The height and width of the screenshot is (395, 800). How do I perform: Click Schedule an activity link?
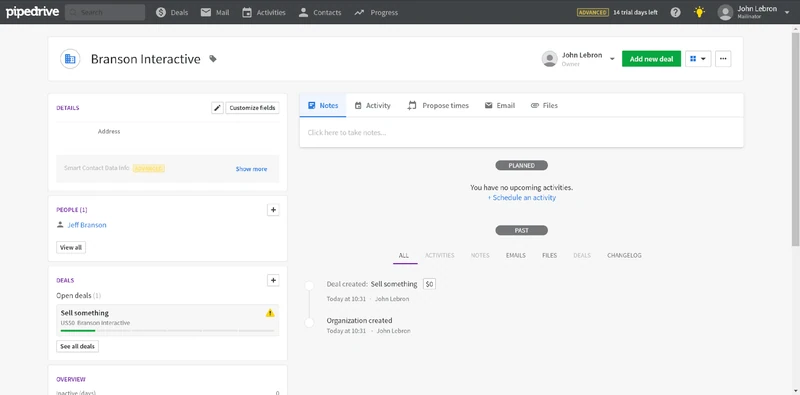(x=521, y=198)
